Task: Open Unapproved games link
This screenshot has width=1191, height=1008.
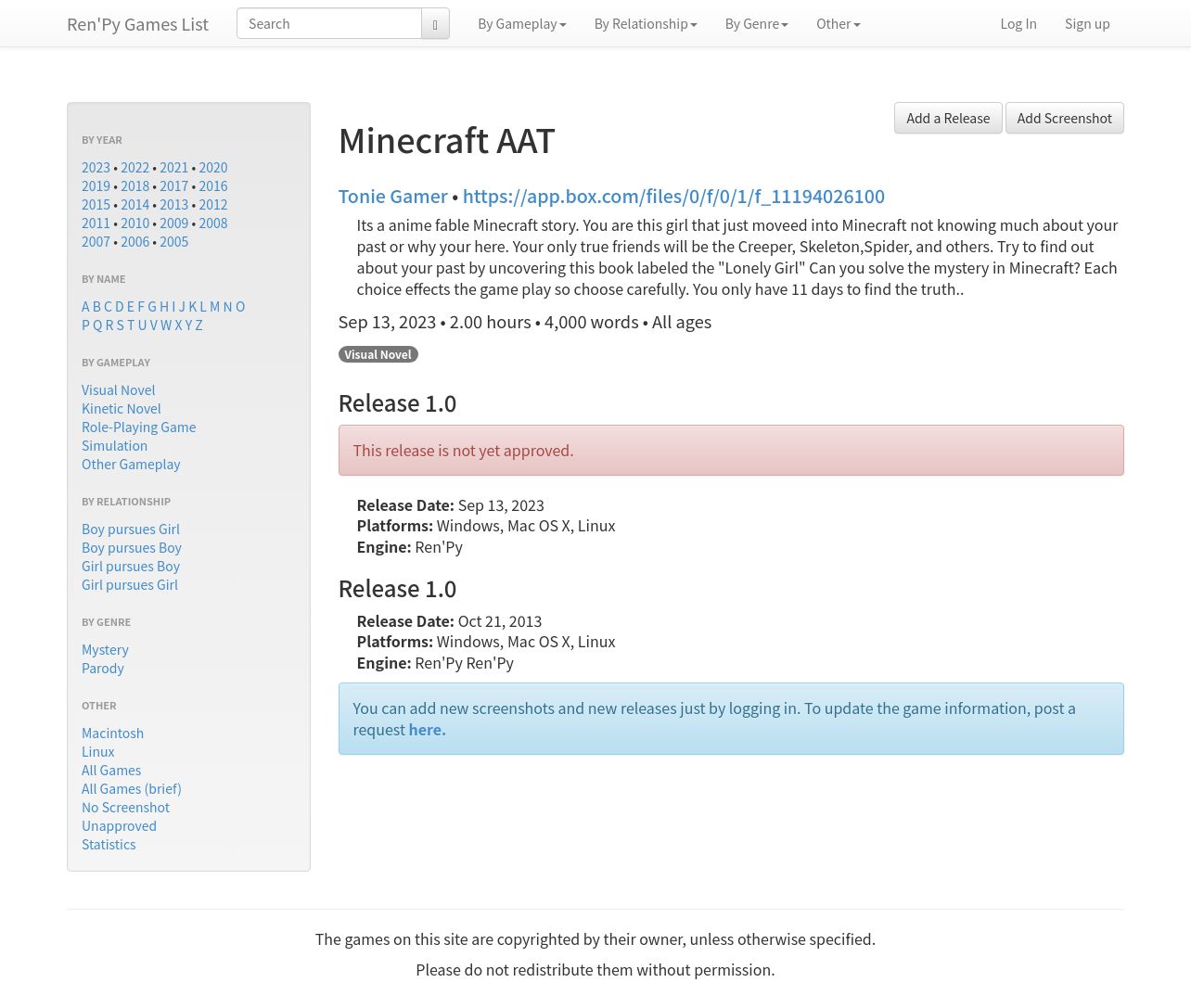Action: click(119, 826)
